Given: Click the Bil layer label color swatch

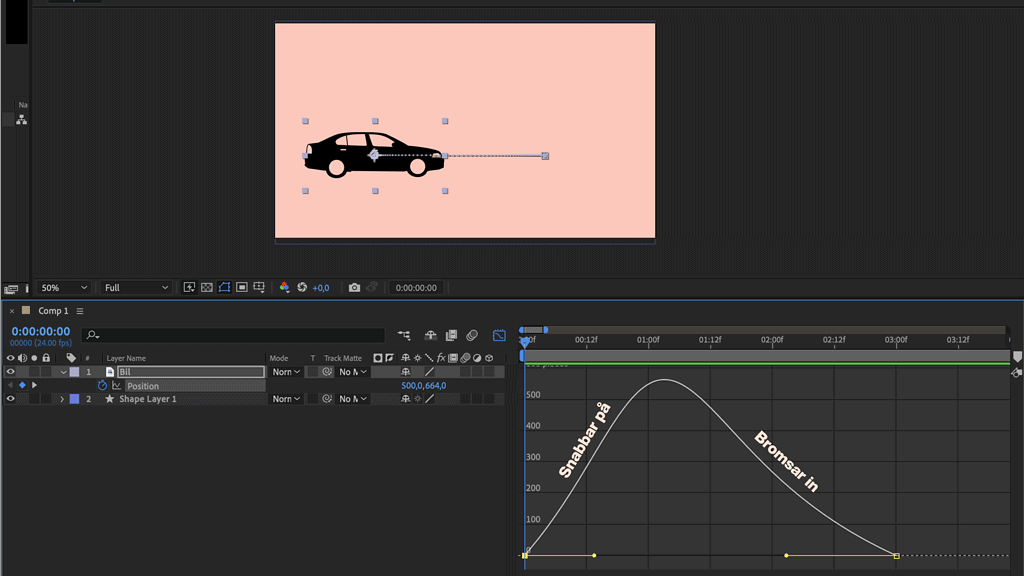Looking at the screenshot, I should 74,372.
